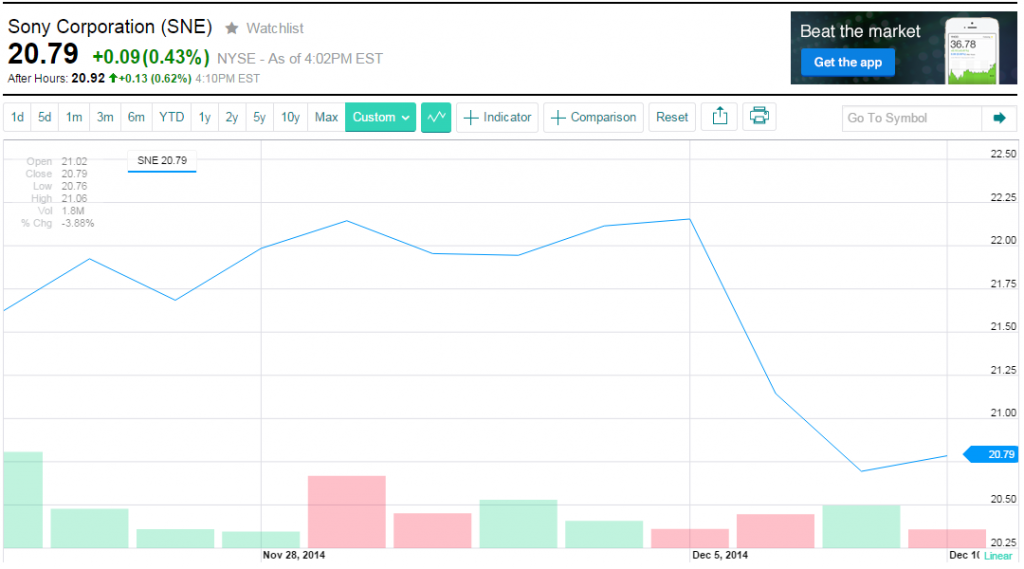Select the 1d time range
This screenshot has height=569, width=1024.
pos(18,118)
